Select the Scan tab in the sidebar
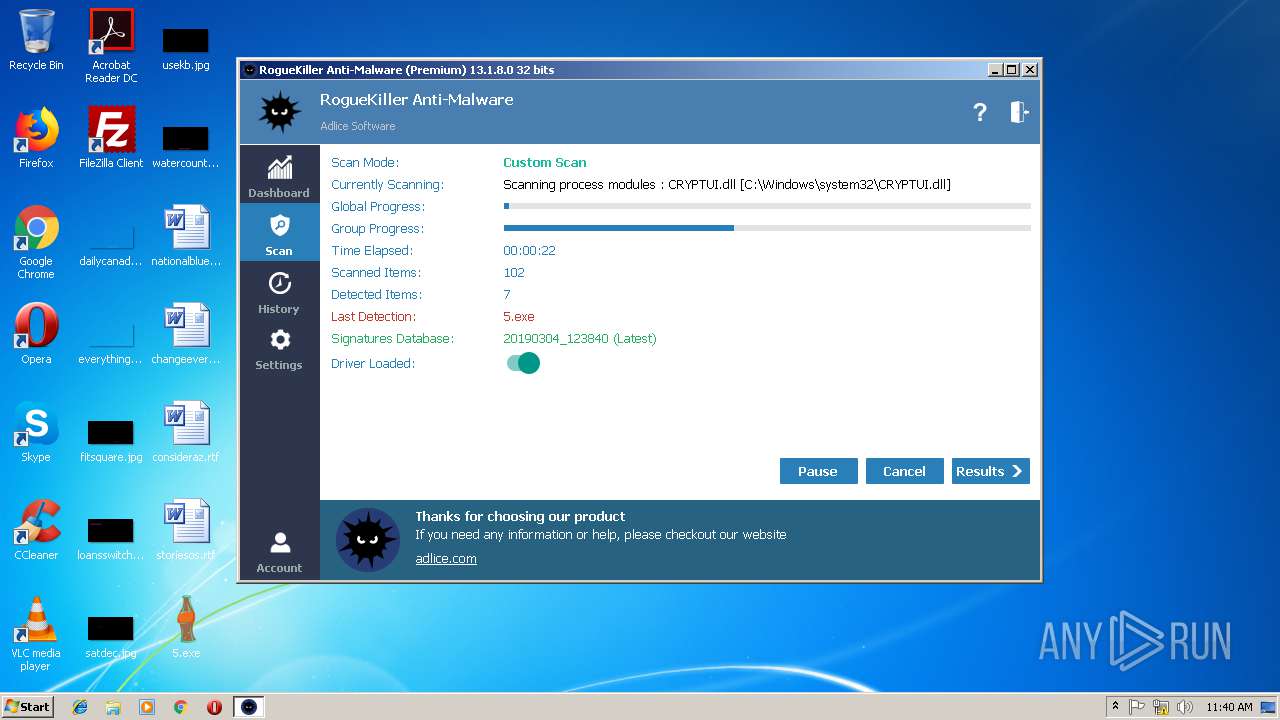The image size is (1280, 720). 279,233
